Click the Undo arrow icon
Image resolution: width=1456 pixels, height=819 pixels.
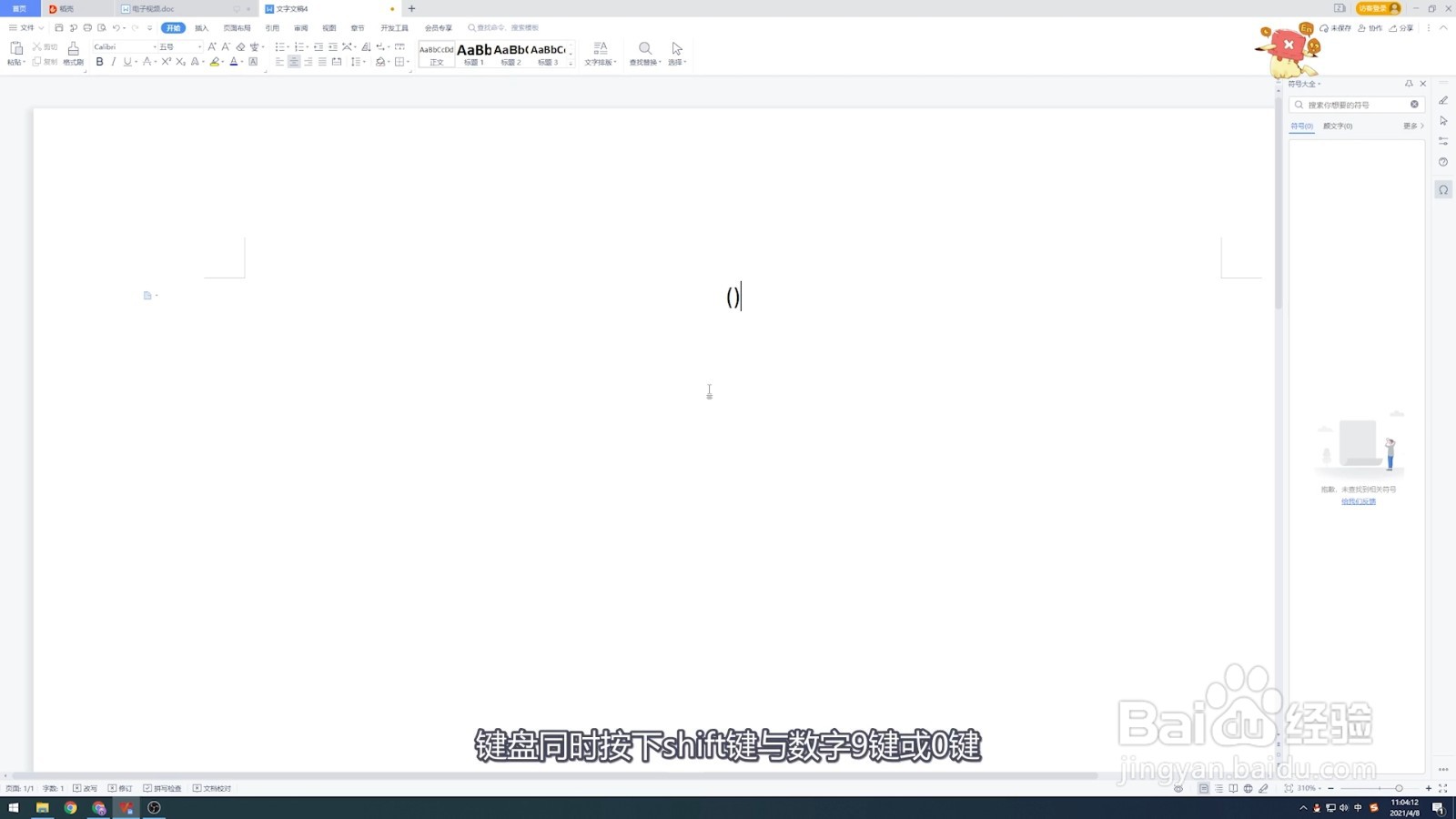(x=116, y=27)
